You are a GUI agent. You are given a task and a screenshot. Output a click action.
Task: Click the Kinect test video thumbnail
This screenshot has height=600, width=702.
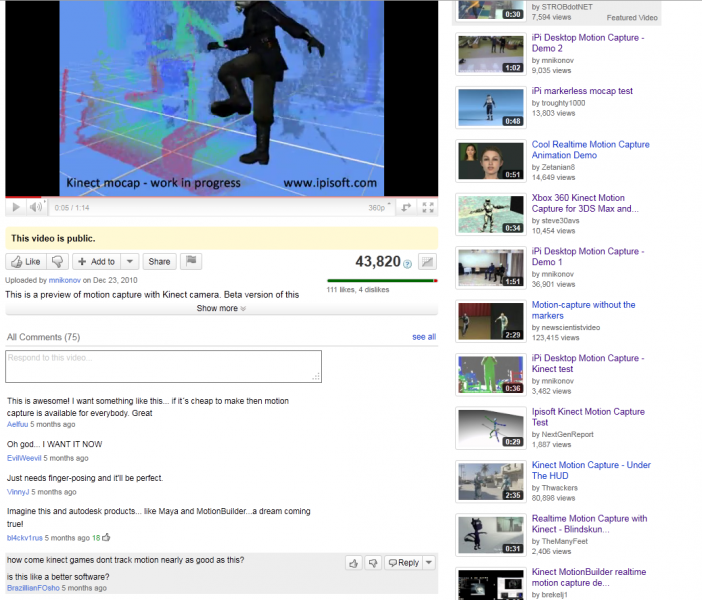[x=491, y=374]
